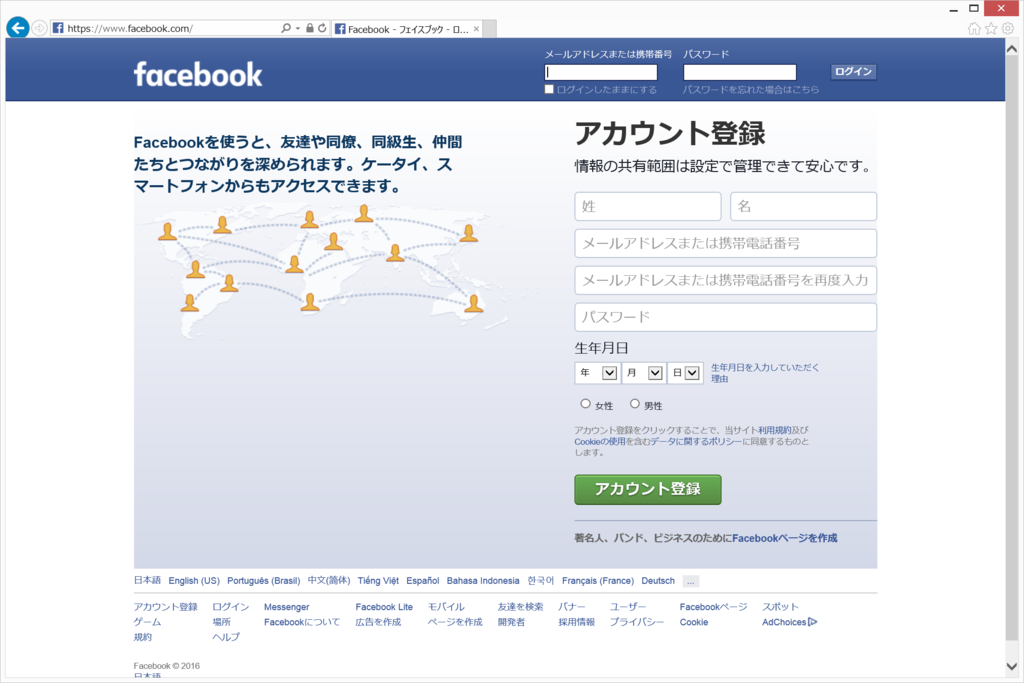The image size is (1024, 683).
Task: Open the Messenger footer link
Action: pyautogui.click(x=287, y=607)
